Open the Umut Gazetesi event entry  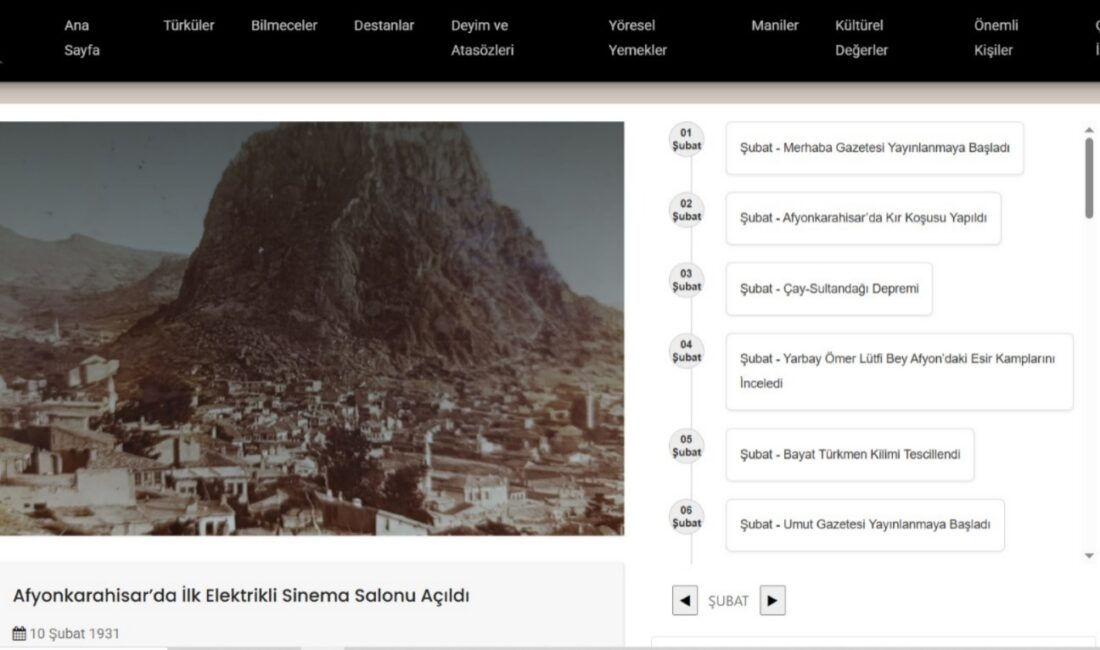[x=864, y=524]
